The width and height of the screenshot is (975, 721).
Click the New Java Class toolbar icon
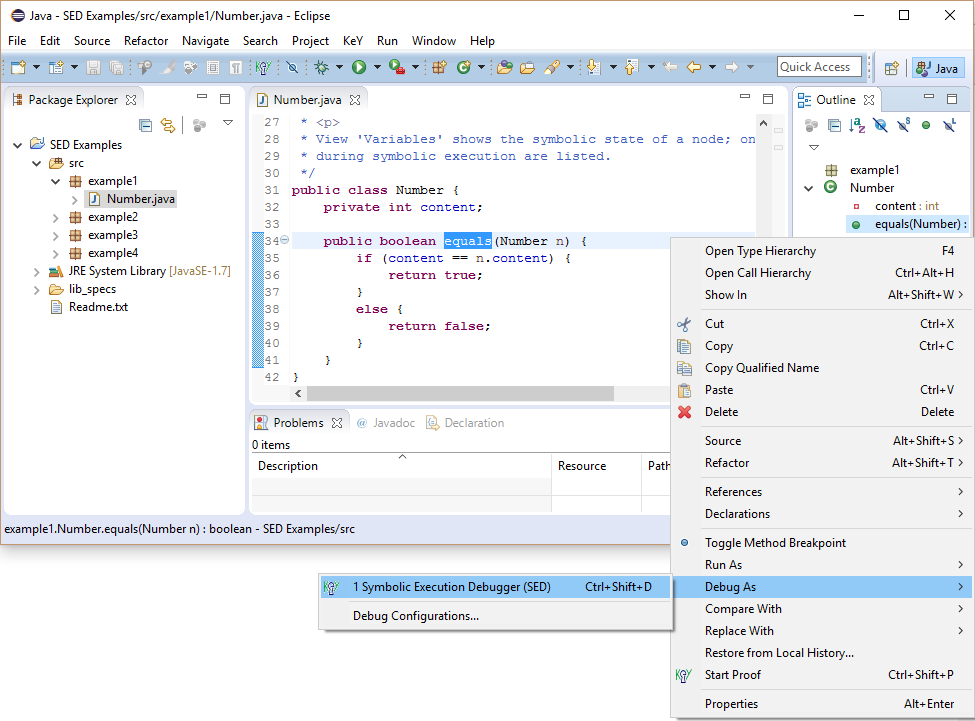(464, 67)
